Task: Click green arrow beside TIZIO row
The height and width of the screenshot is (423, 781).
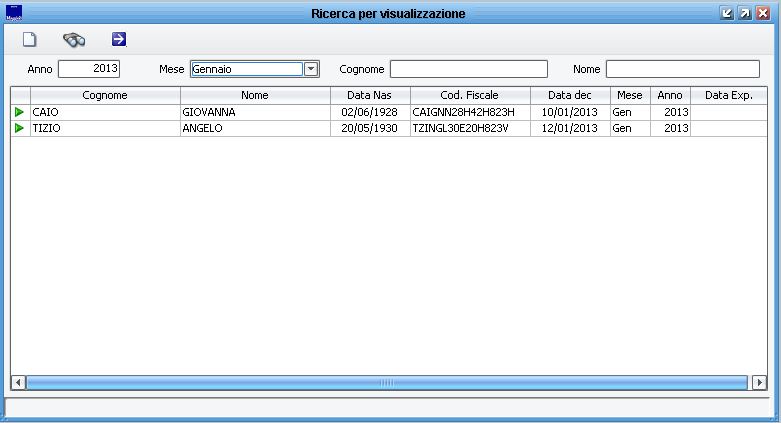Action: click(19, 128)
